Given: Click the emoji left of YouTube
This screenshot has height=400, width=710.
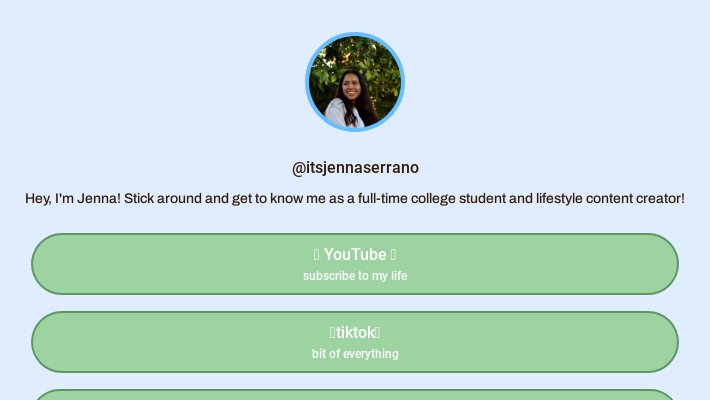Looking at the screenshot, I should [316, 255].
